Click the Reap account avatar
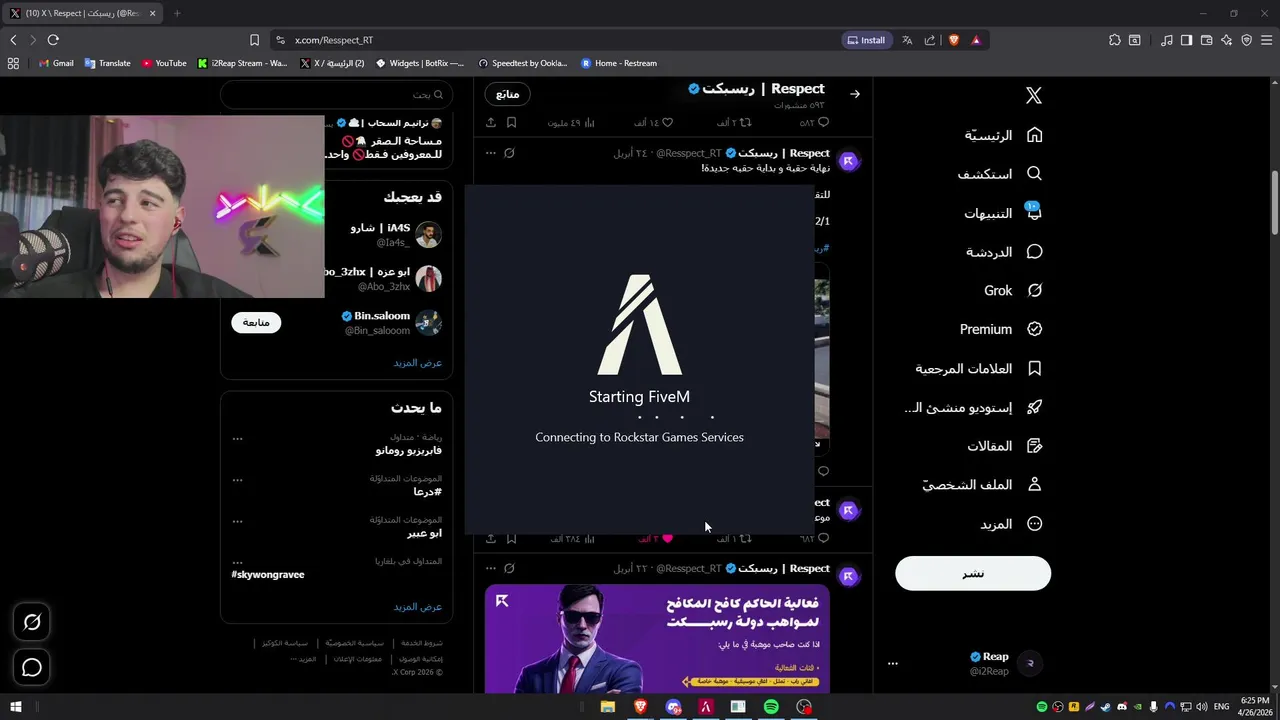The image size is (1280, 720). pyautogui.click(x=1030, y=663)
